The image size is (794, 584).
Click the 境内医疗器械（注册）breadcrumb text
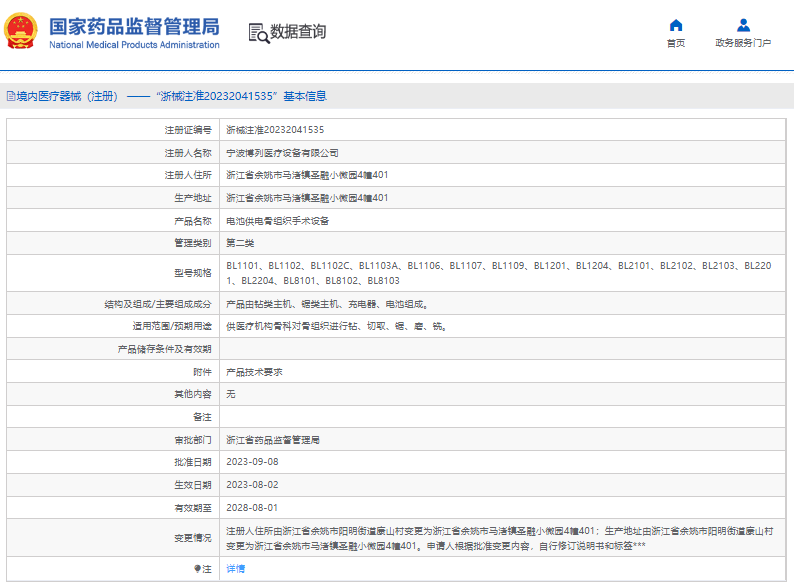click(67, 96)
